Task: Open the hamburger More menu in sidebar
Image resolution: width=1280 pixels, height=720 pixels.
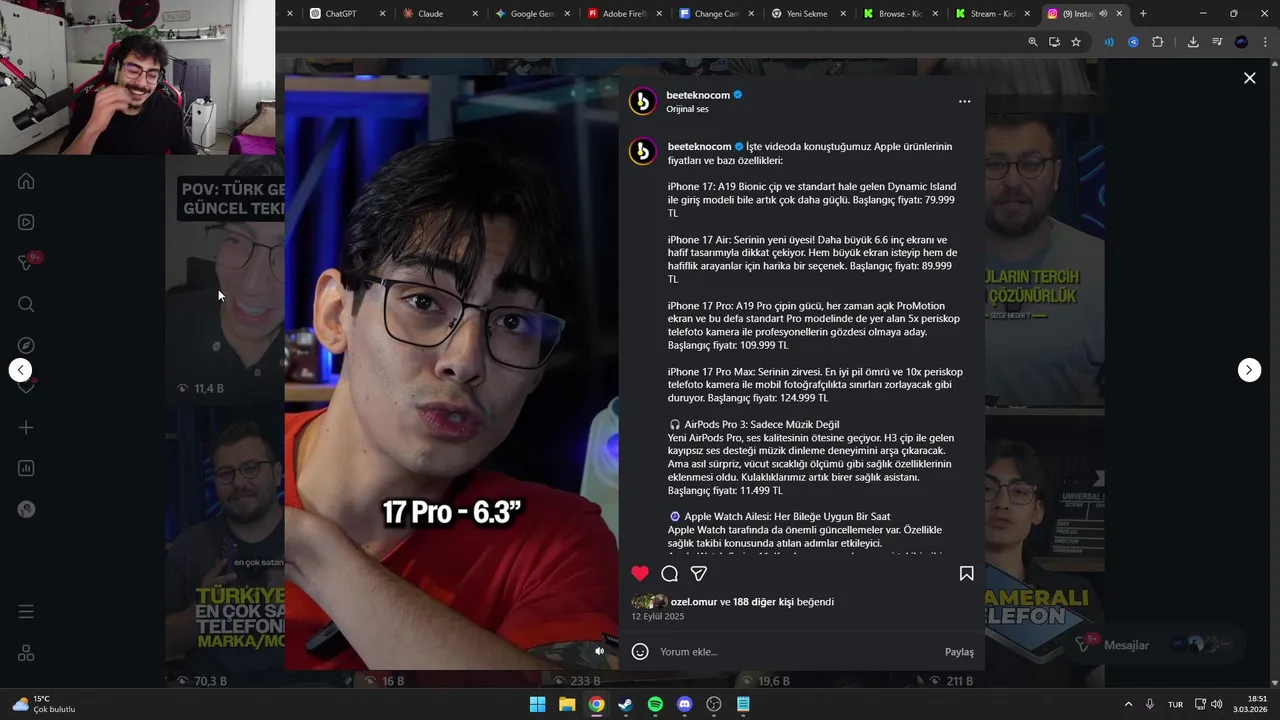Action: pyautogui.click(x=26, y=611)
